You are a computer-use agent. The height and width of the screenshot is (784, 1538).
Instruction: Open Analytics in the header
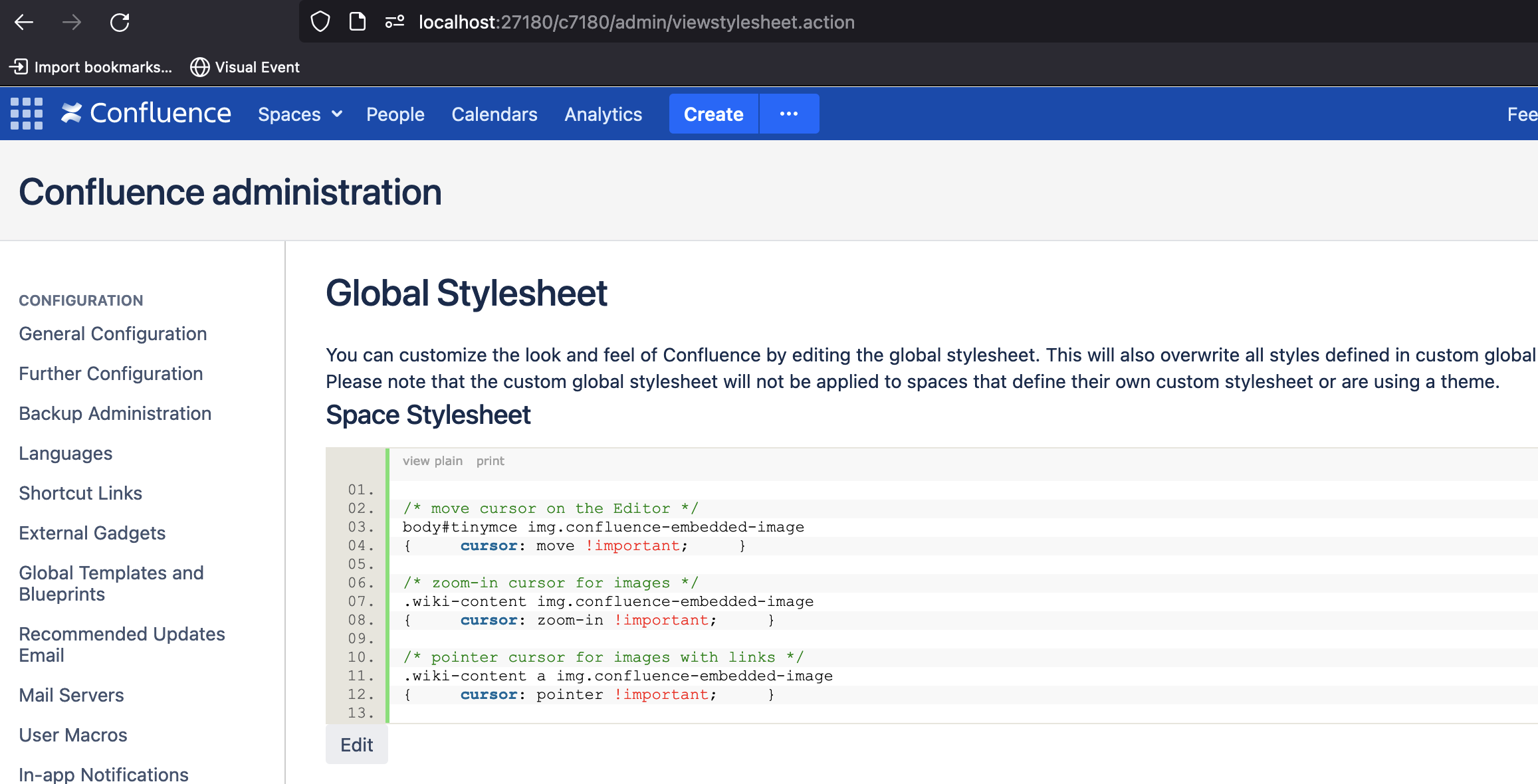coord(603,114)
